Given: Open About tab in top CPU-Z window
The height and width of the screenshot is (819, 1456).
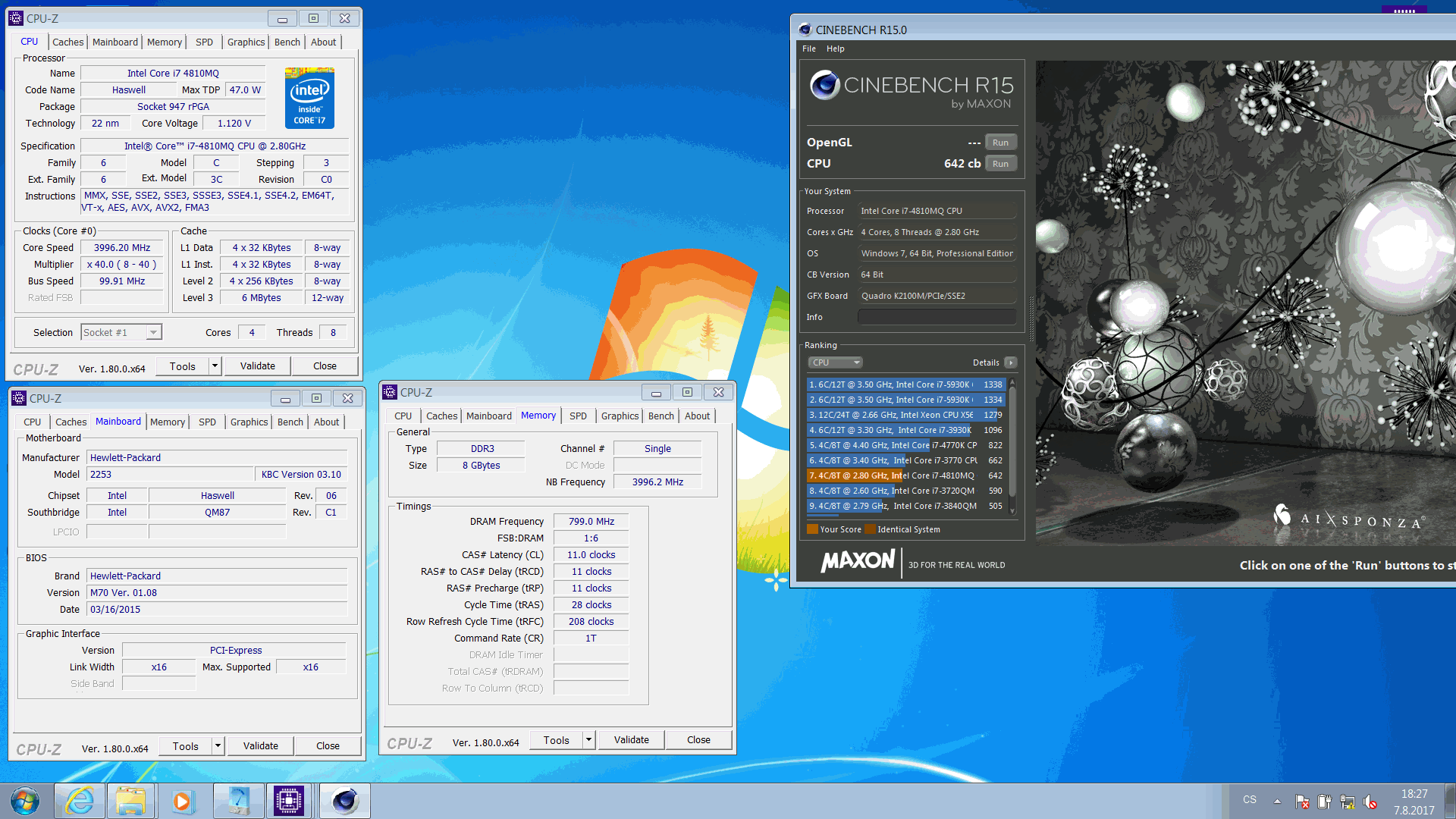Looking at the screenshot, I should (323, 42).
